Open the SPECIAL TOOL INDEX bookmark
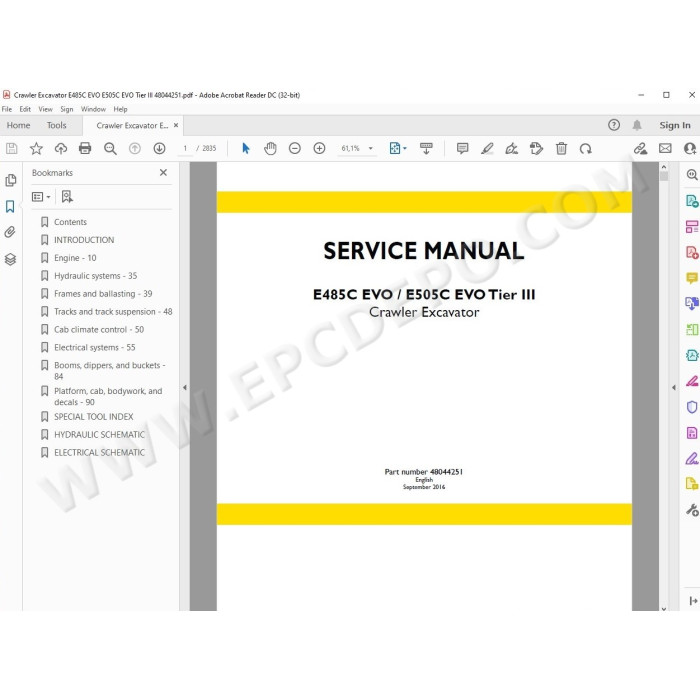 click(94, 417)
